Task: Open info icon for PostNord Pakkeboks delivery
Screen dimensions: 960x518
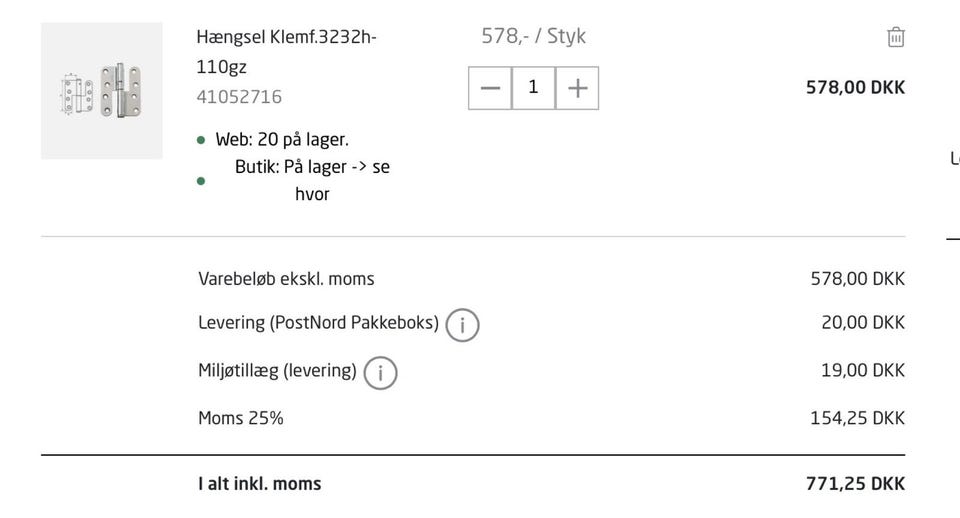Action: coord(462,325)
